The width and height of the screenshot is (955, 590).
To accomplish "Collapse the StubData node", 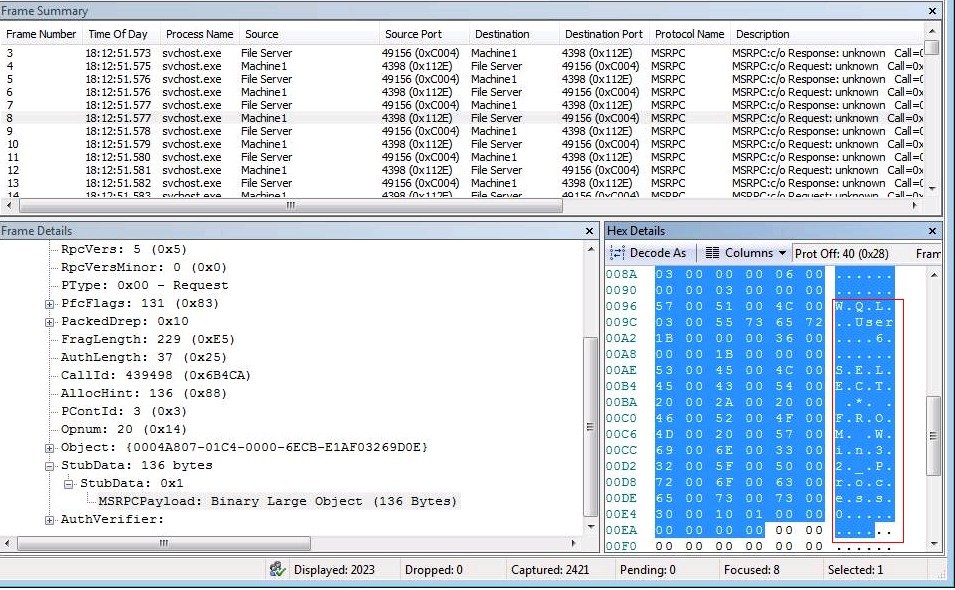I will 47,466.
